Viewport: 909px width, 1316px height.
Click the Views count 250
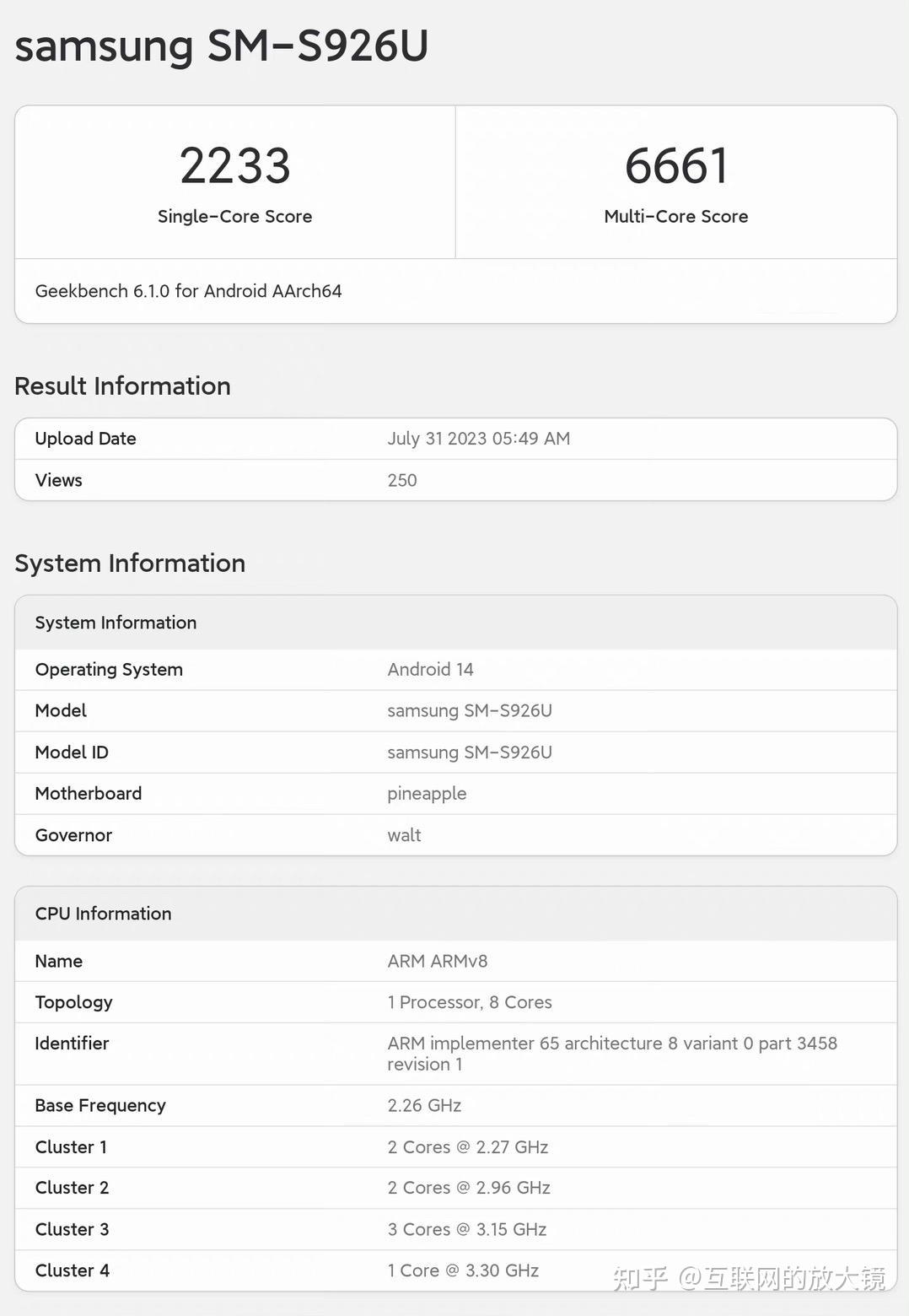(401, 480)
